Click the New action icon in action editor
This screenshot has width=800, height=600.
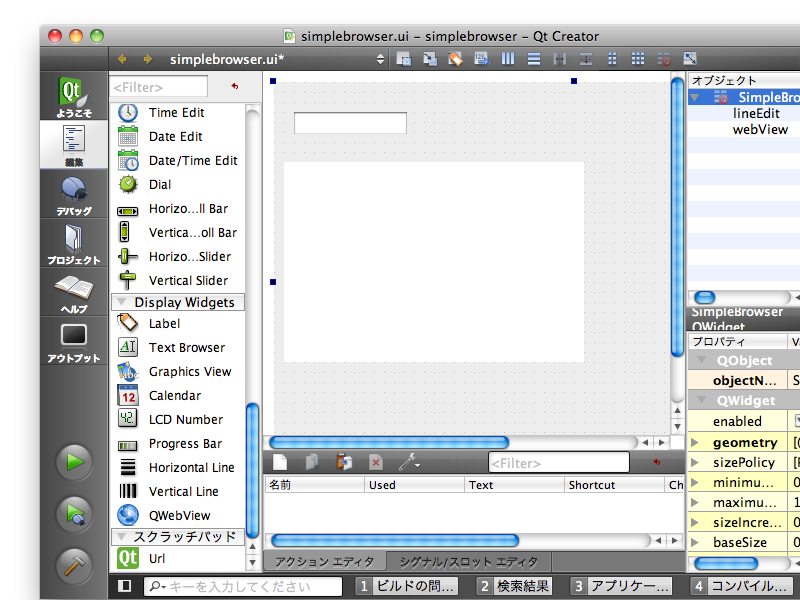(281, 462)
